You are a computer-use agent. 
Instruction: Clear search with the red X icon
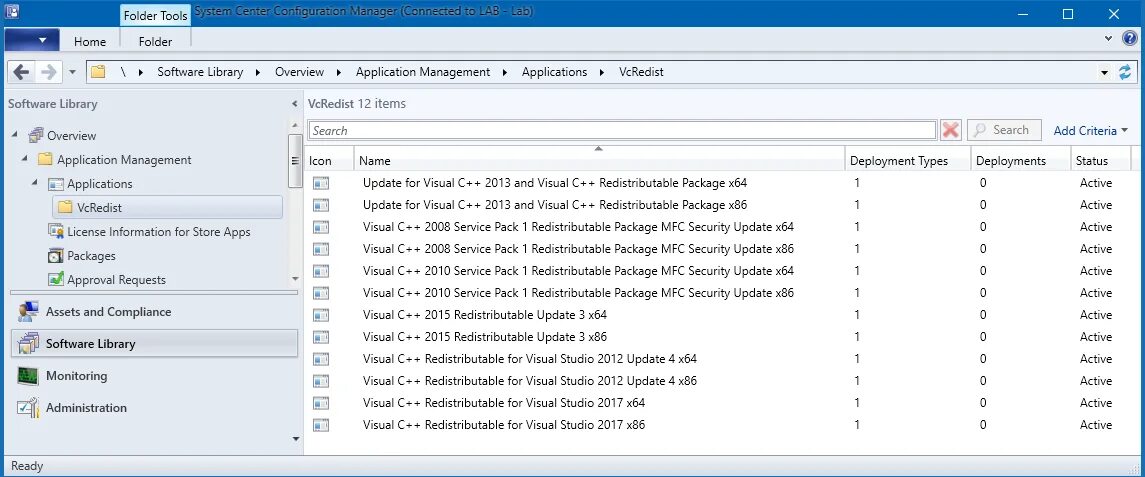click(951, 130)
